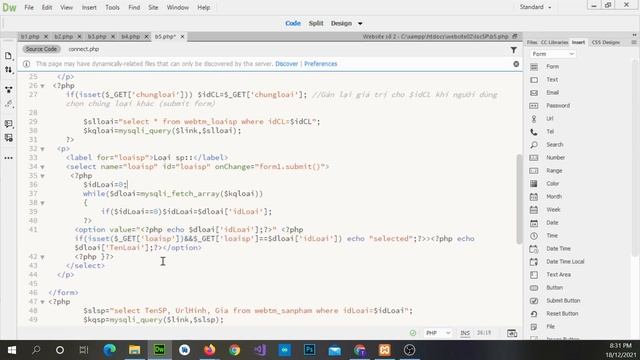
Task: Insert a Range field
Action: point(554,171)
